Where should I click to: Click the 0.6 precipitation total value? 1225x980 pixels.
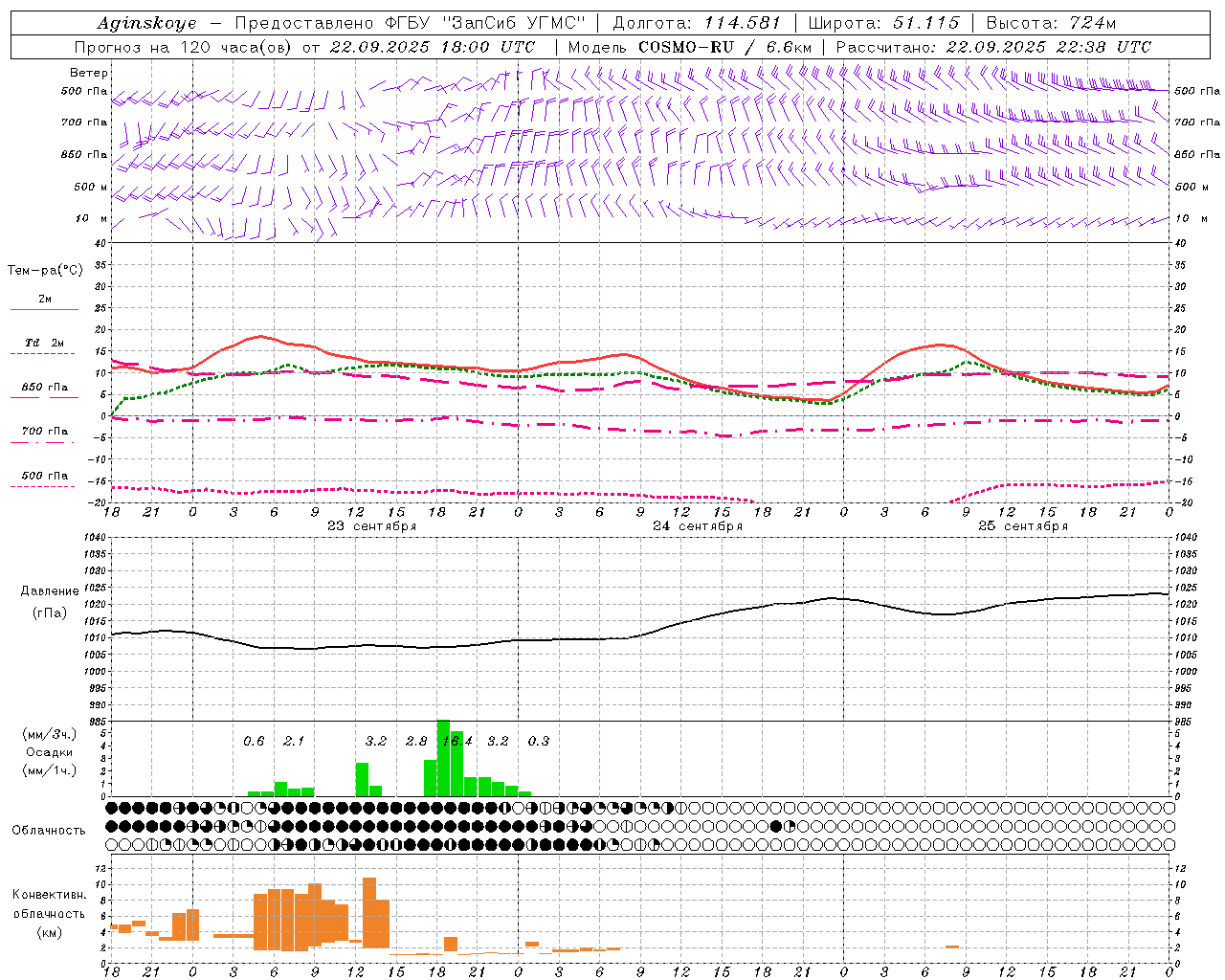[254, 741]
